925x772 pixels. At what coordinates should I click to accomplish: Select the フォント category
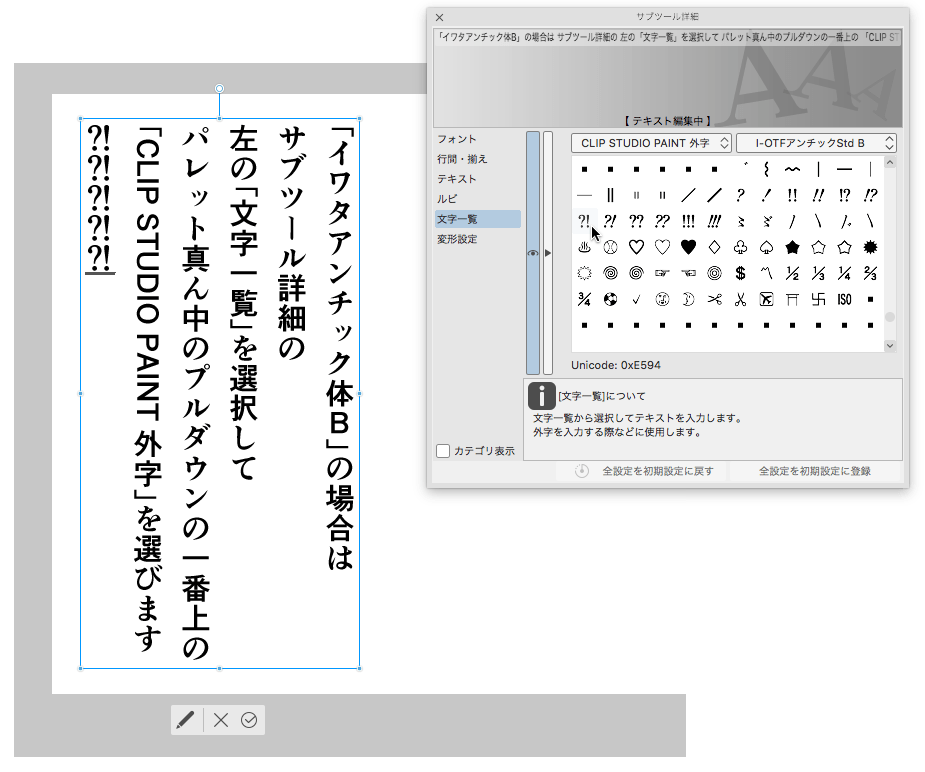pyautogui.click(x=457, y=139)
